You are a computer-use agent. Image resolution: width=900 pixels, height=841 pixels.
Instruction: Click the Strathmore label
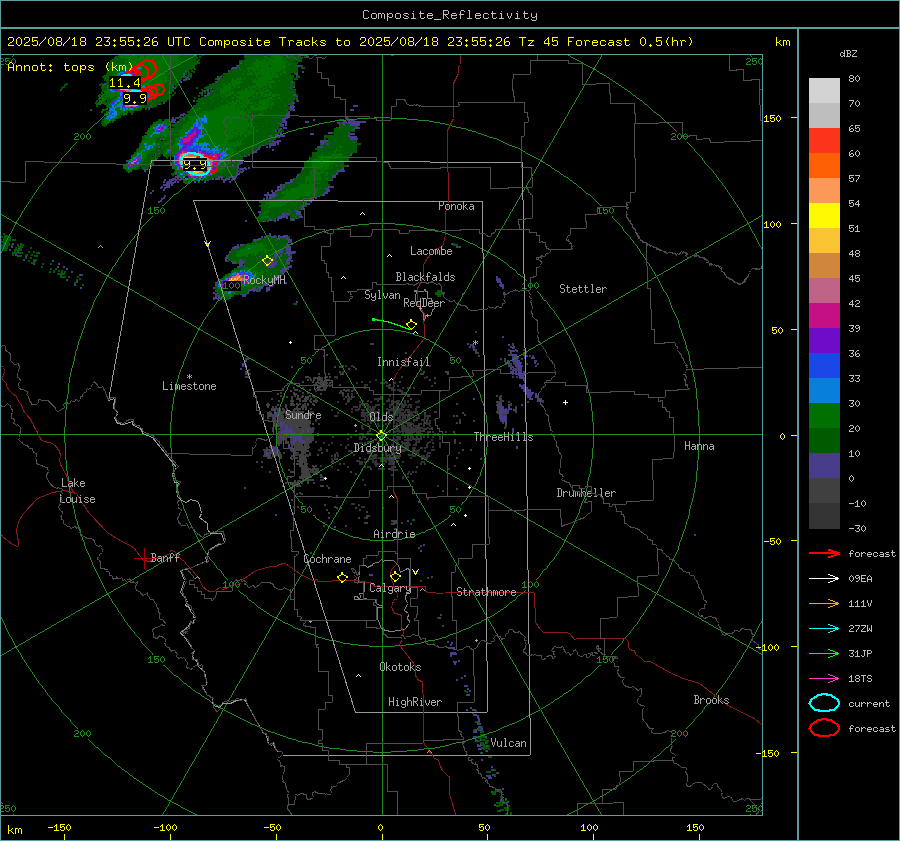(486, 592)
